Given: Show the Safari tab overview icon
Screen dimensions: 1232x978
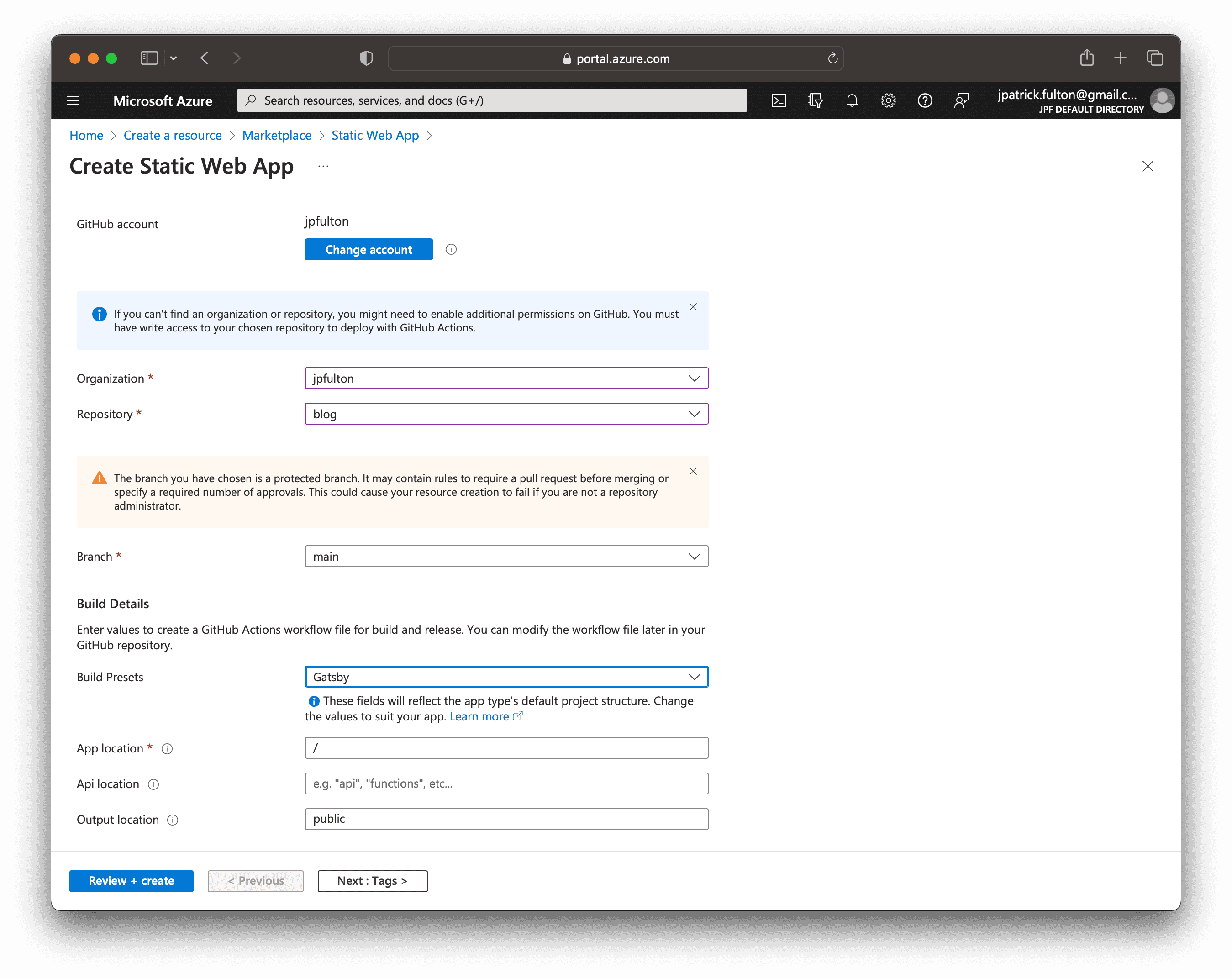Looking at the screenshot, I should tap(1155, 58).
